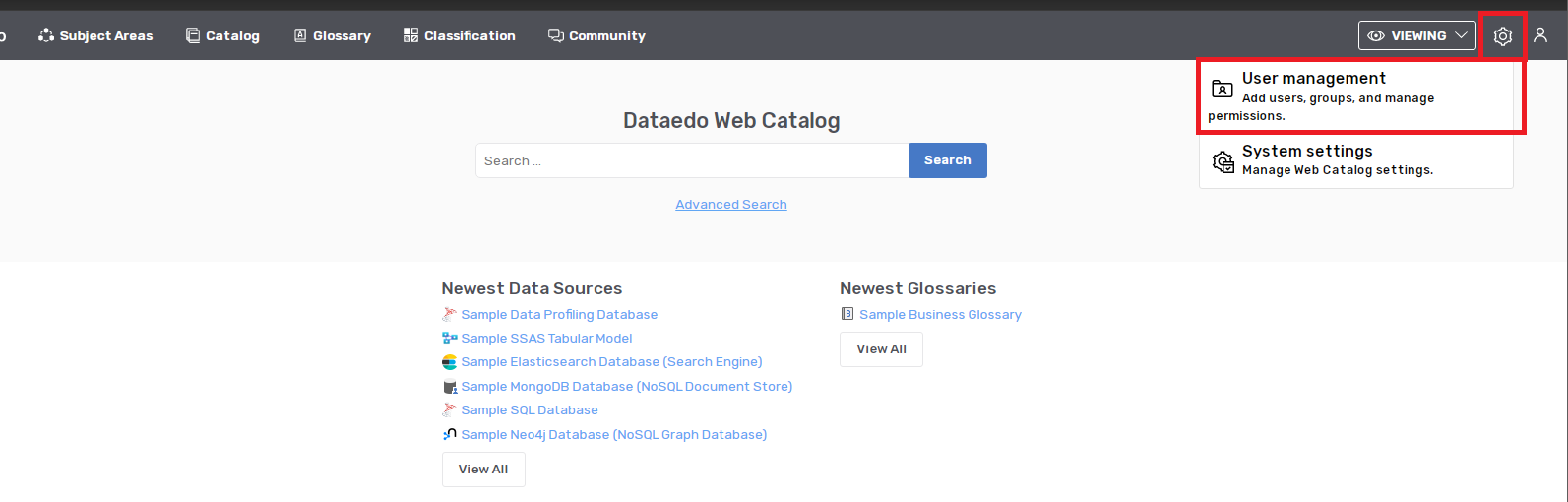Image resolution: width=1568 pixels, height=502 pixels.
Task: Open Sample MongoDB Database link
Action: point(627,387)
